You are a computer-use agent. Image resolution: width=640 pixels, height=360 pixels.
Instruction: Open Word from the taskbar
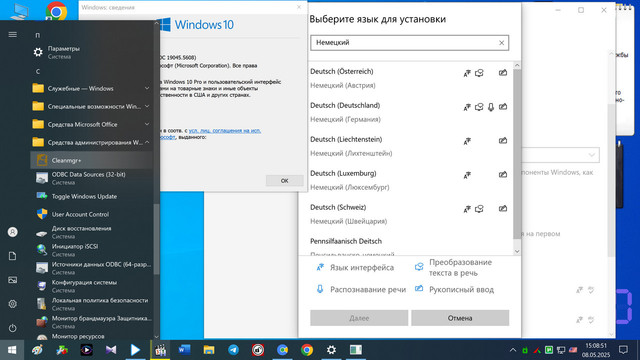pos(184,350)
